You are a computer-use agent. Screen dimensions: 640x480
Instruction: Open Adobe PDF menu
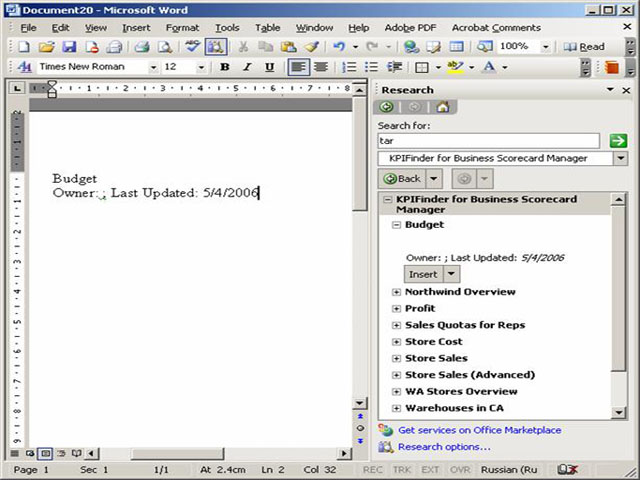[410, 28]
